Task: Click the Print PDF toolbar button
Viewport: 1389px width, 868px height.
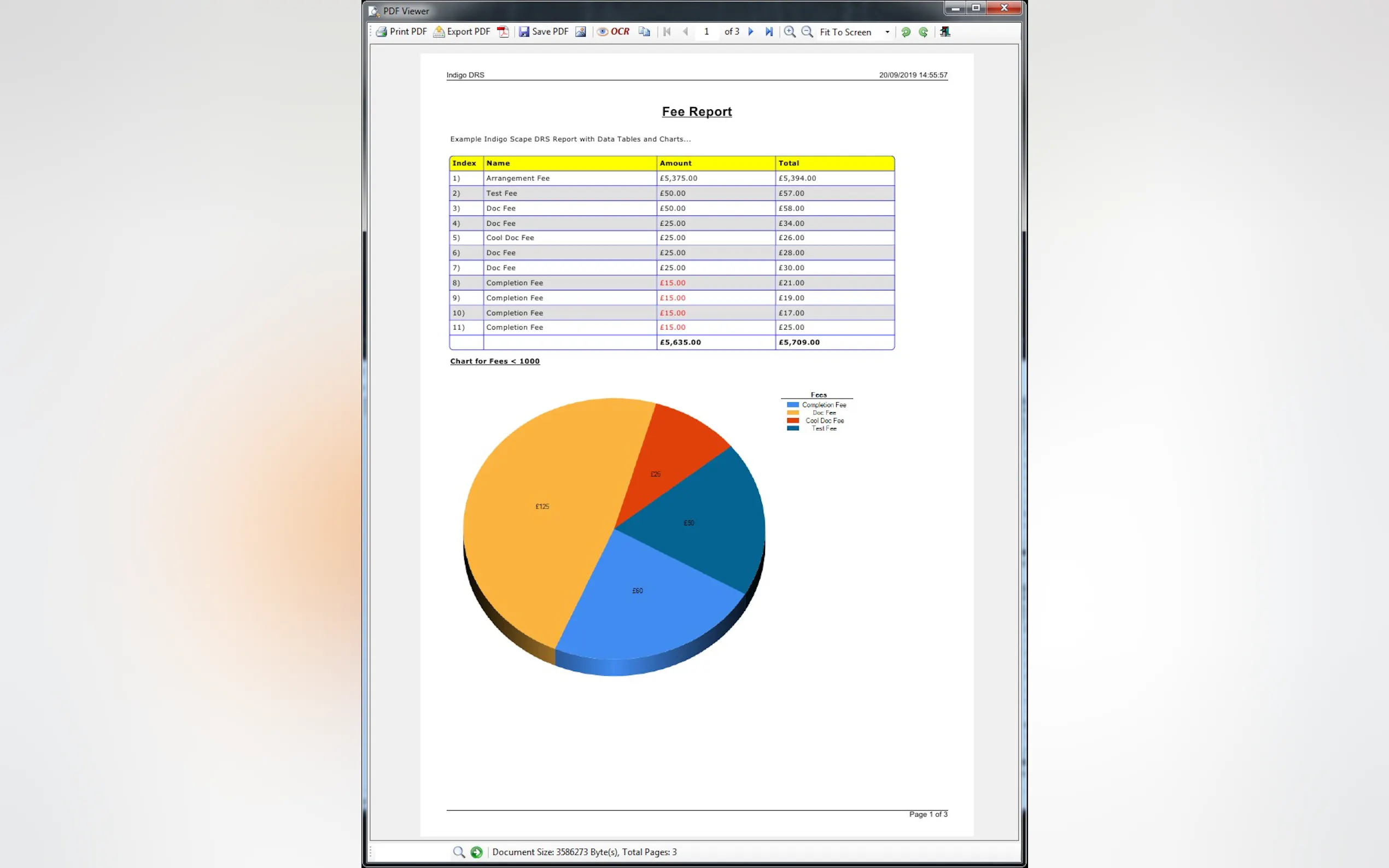Action: 401,32
